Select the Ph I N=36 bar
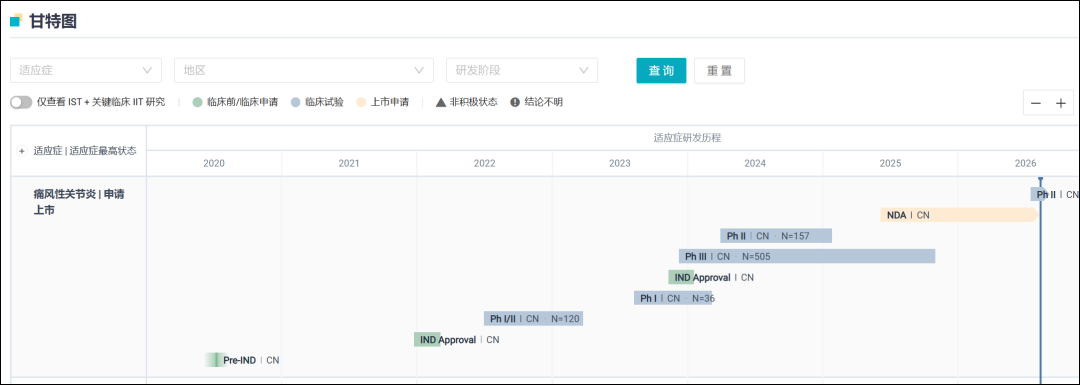Image resolution: width=1080 pixels, height=385 pixels. tap(672, 298)
